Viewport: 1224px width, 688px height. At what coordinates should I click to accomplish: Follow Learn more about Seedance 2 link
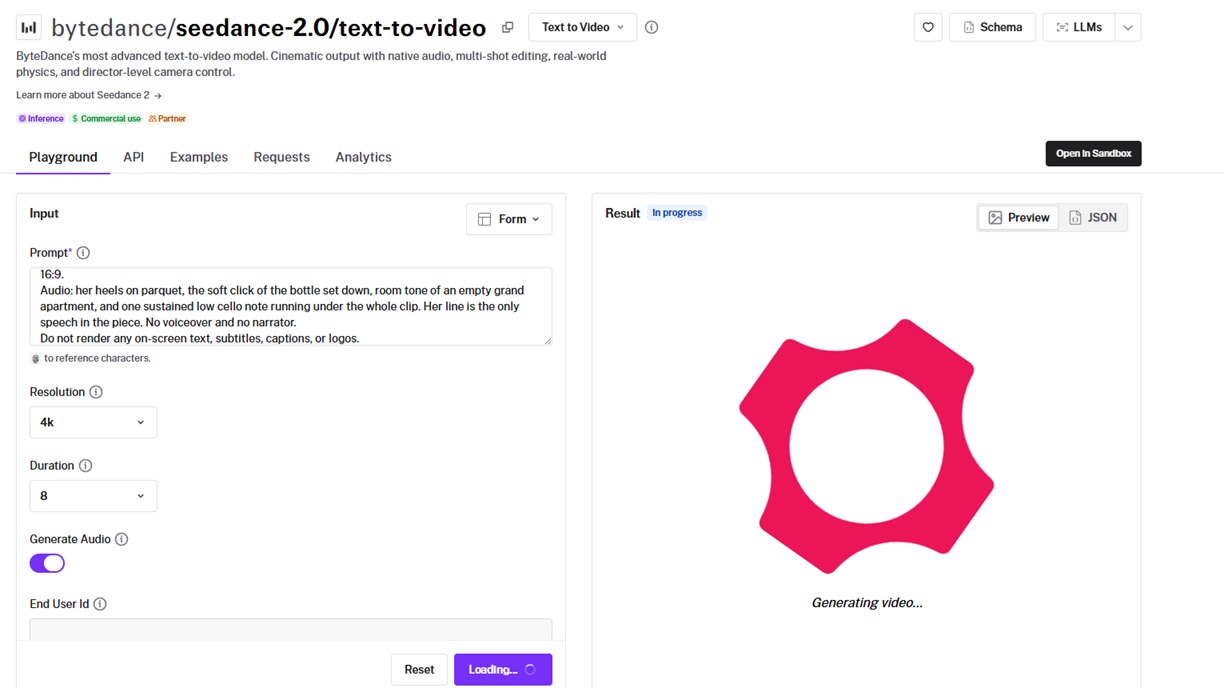pyautogui.click(x=89, y=95)
